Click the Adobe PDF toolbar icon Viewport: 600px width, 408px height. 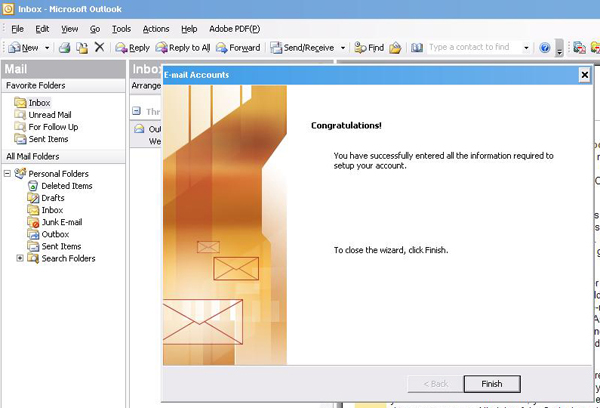tap(579, 47)
